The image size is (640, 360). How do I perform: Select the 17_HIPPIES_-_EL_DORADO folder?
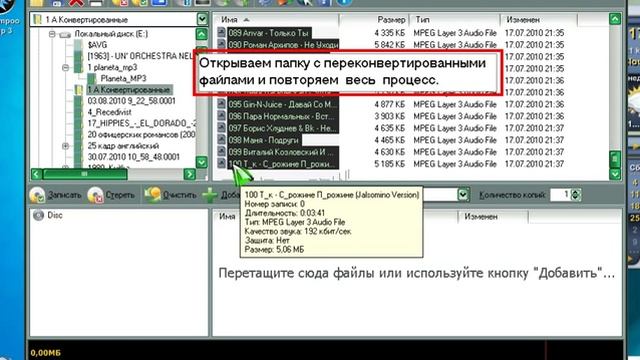[141, 123]
